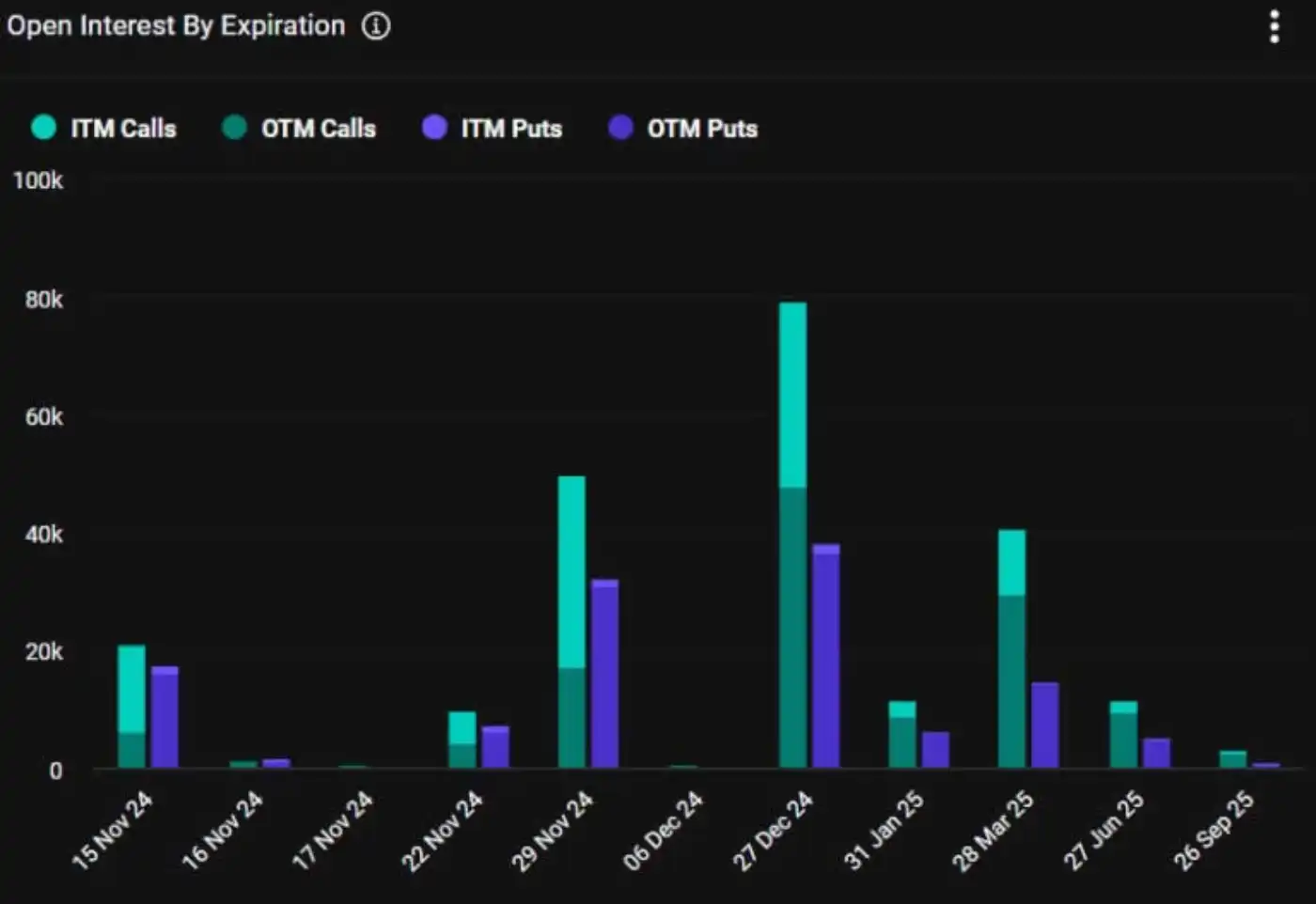This screenshot has height=904, width=1316.
Task: Select the 27 Jun 25 puts bar
Action: point(1157,753)
